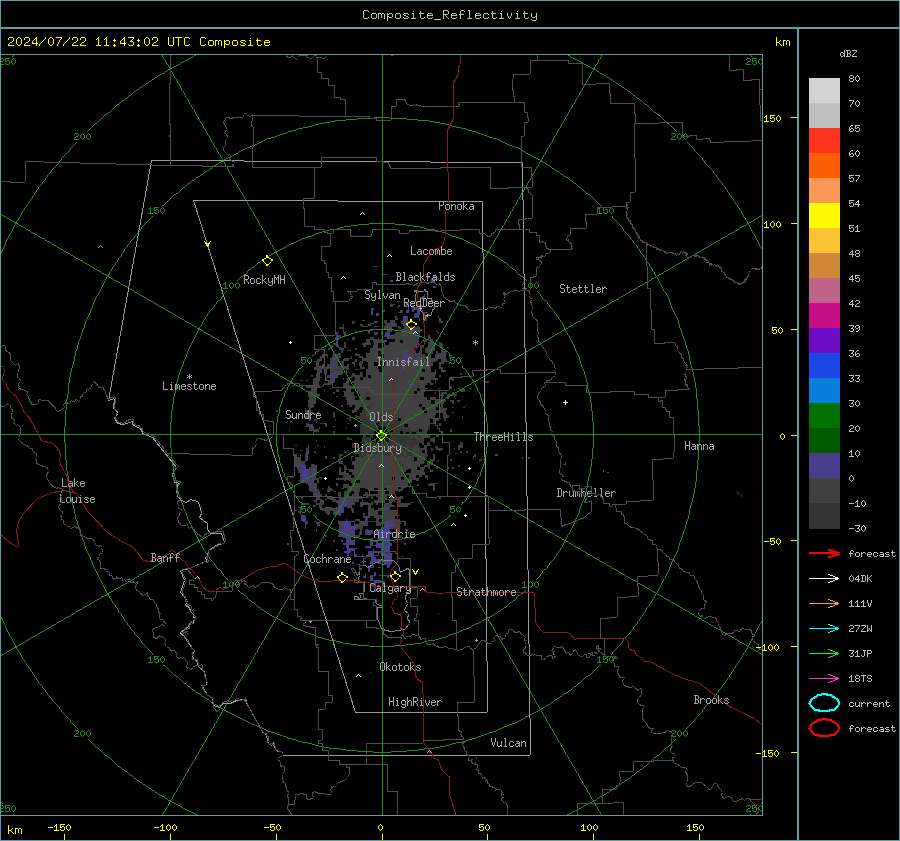Click the yellow radar-center diamond at Didsbury
900x841 pixels.
[381, 436]
